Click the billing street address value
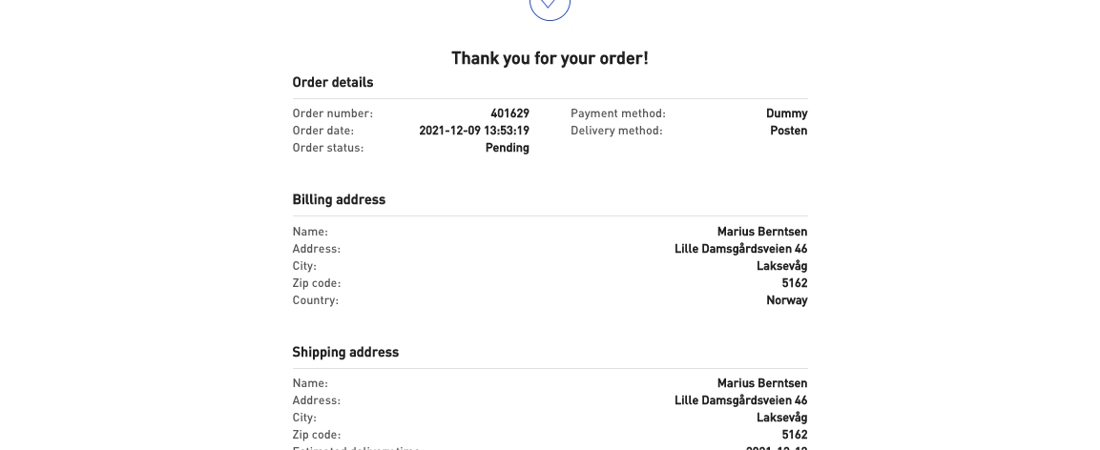Viewport: 1100px width, 450px height. [x=740, y=249]
